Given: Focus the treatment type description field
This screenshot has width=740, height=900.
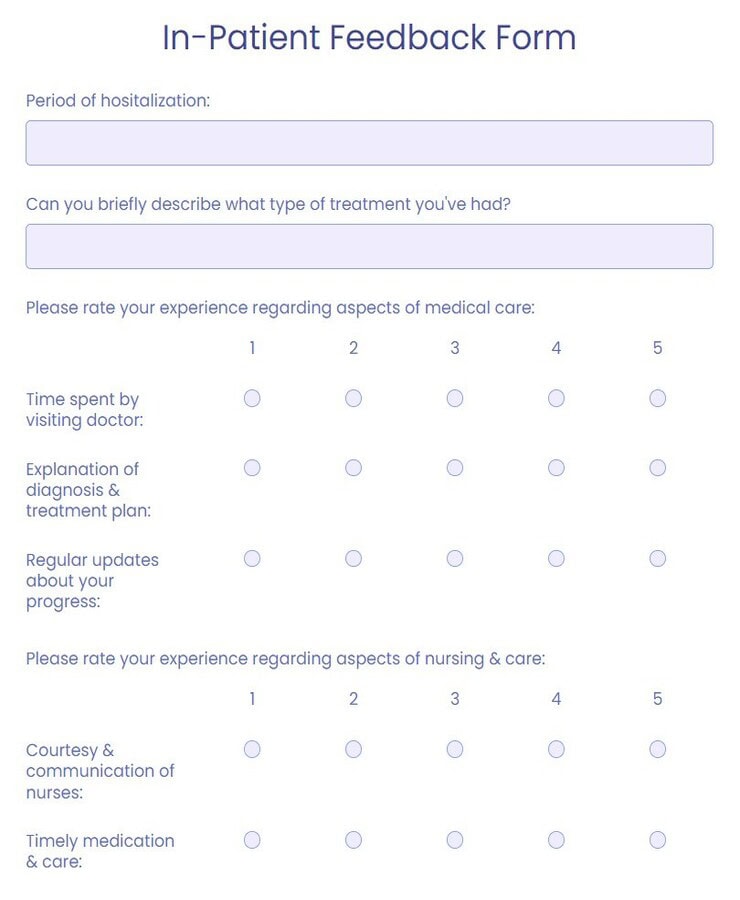Looking at the screenshot, I should [x=369, y=246].
